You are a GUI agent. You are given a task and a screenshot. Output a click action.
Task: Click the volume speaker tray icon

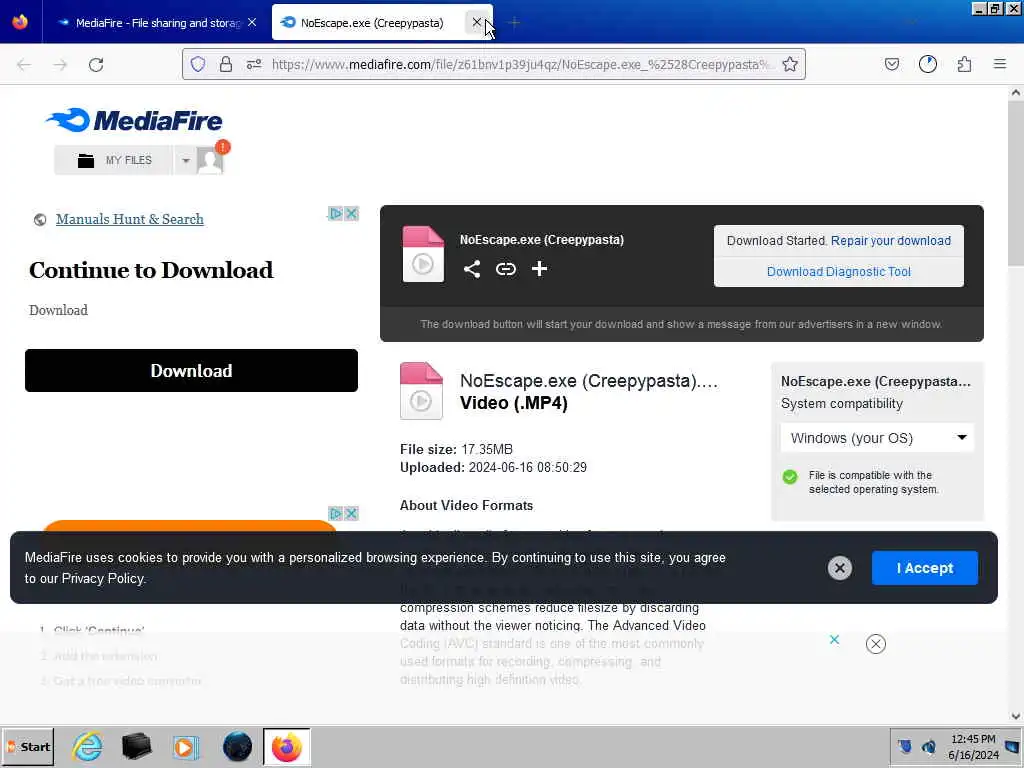928,746
